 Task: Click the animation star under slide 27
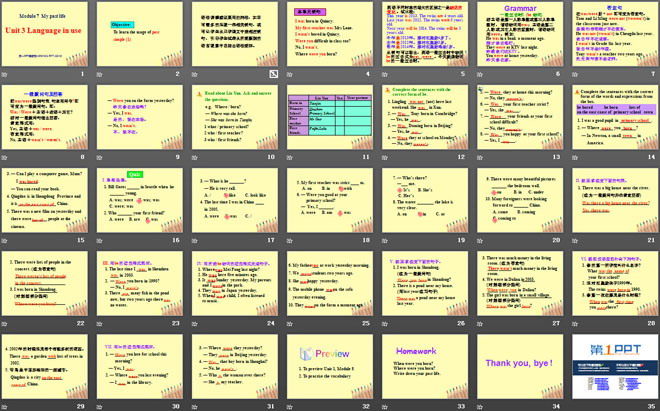coord(480,324)
